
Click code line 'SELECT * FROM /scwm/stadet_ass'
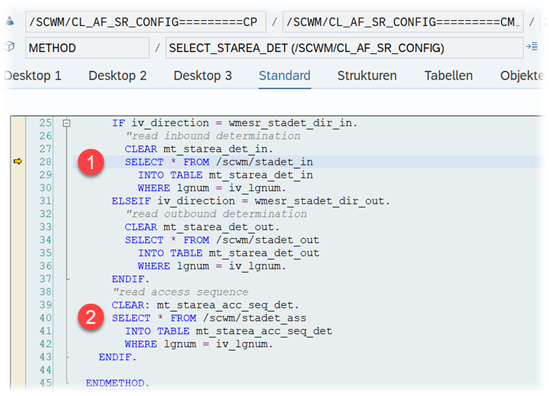point(209,318)
